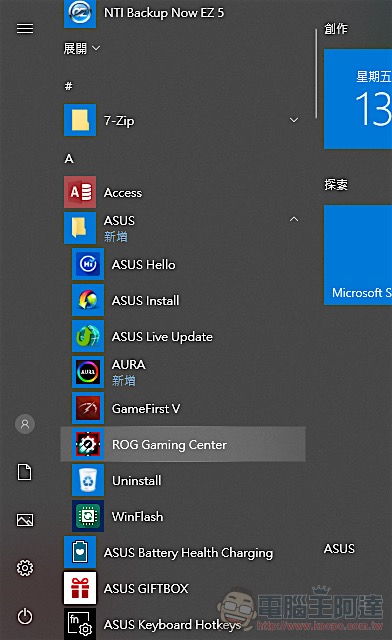The height and width of the screenshot is (640, 392).
Task: Click the ASUS Keyboard Hotkeys fn icon
Action: point(80,624)
